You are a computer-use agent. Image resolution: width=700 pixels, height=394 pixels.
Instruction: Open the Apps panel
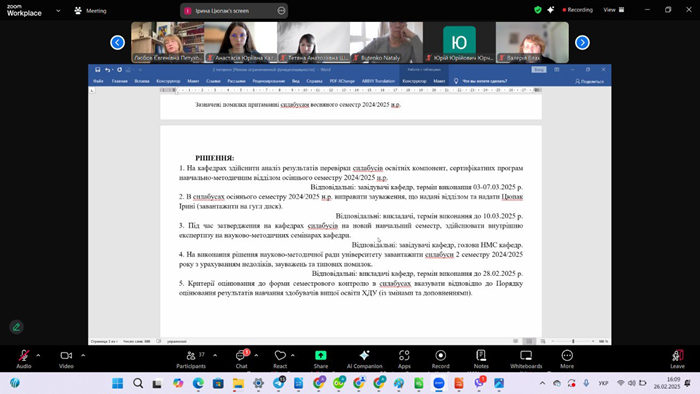[404, 359]
